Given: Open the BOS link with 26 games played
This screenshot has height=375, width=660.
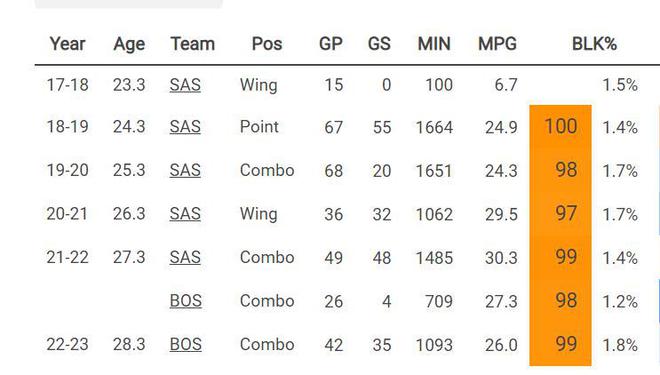Looking at the screenshot, I should (x=186, y=301).
